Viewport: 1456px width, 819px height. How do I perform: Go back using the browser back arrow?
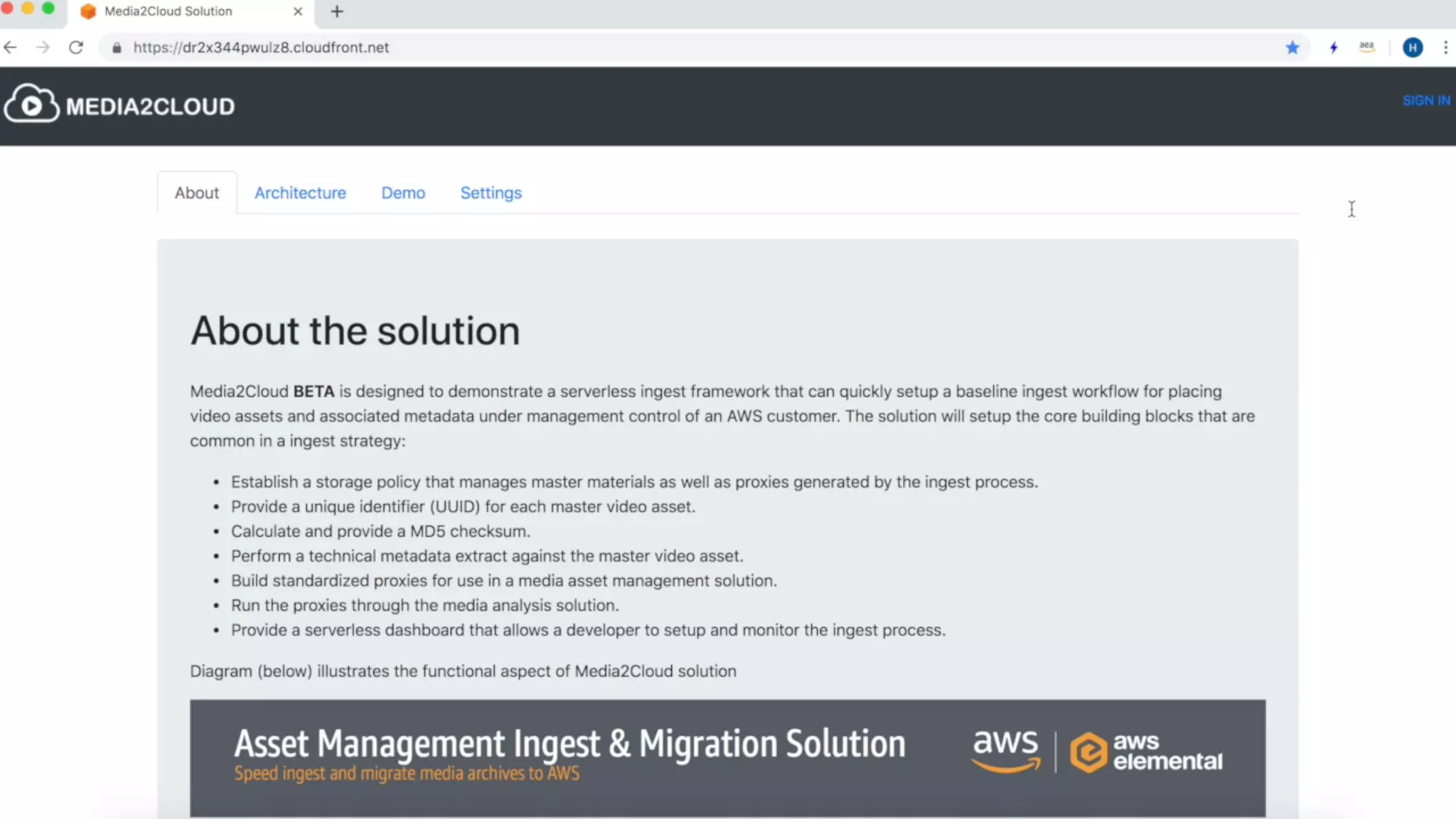coord(11,48)
